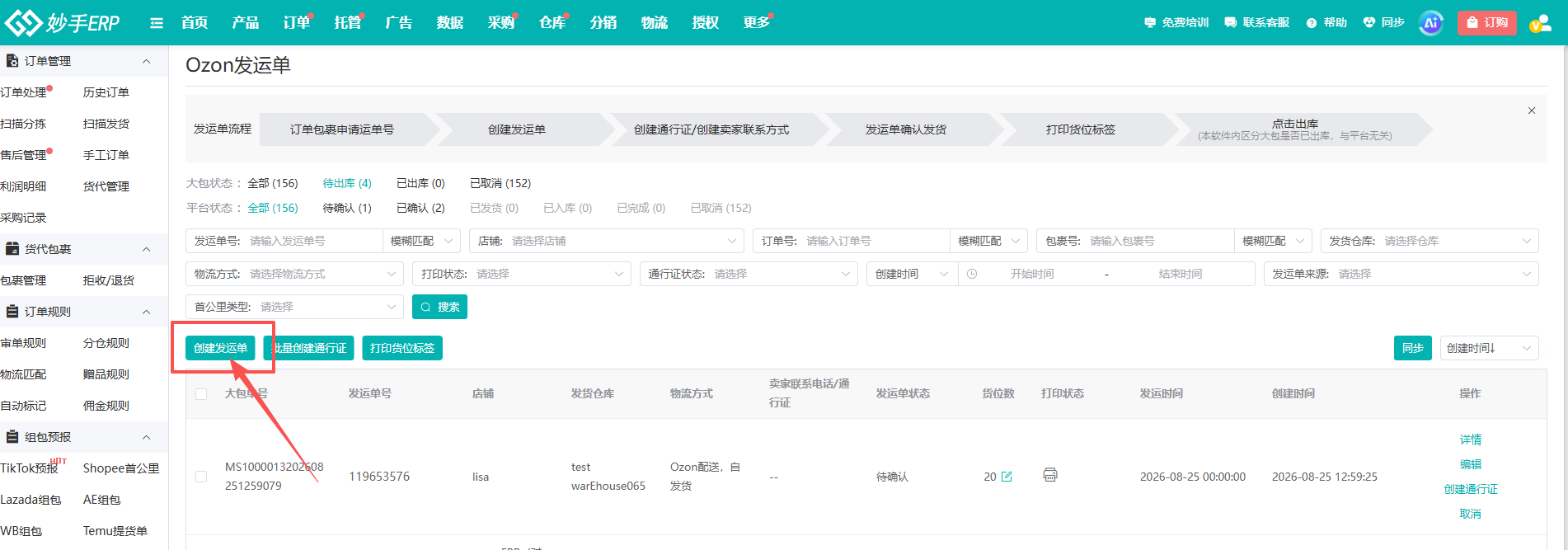The image size is (1568, 550).
Task: Open 拒收/退货 in the sidebar
Action: [109, 280]
